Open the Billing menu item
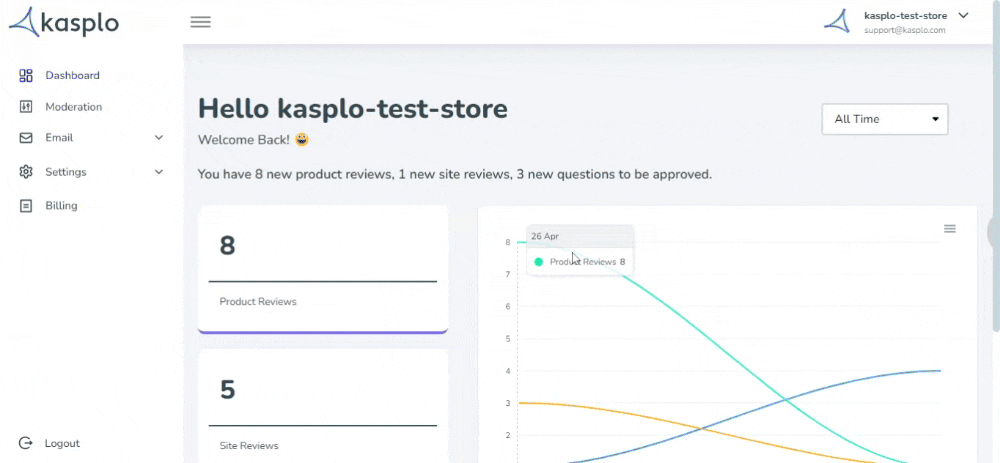1000x463 pixels. 61,205
